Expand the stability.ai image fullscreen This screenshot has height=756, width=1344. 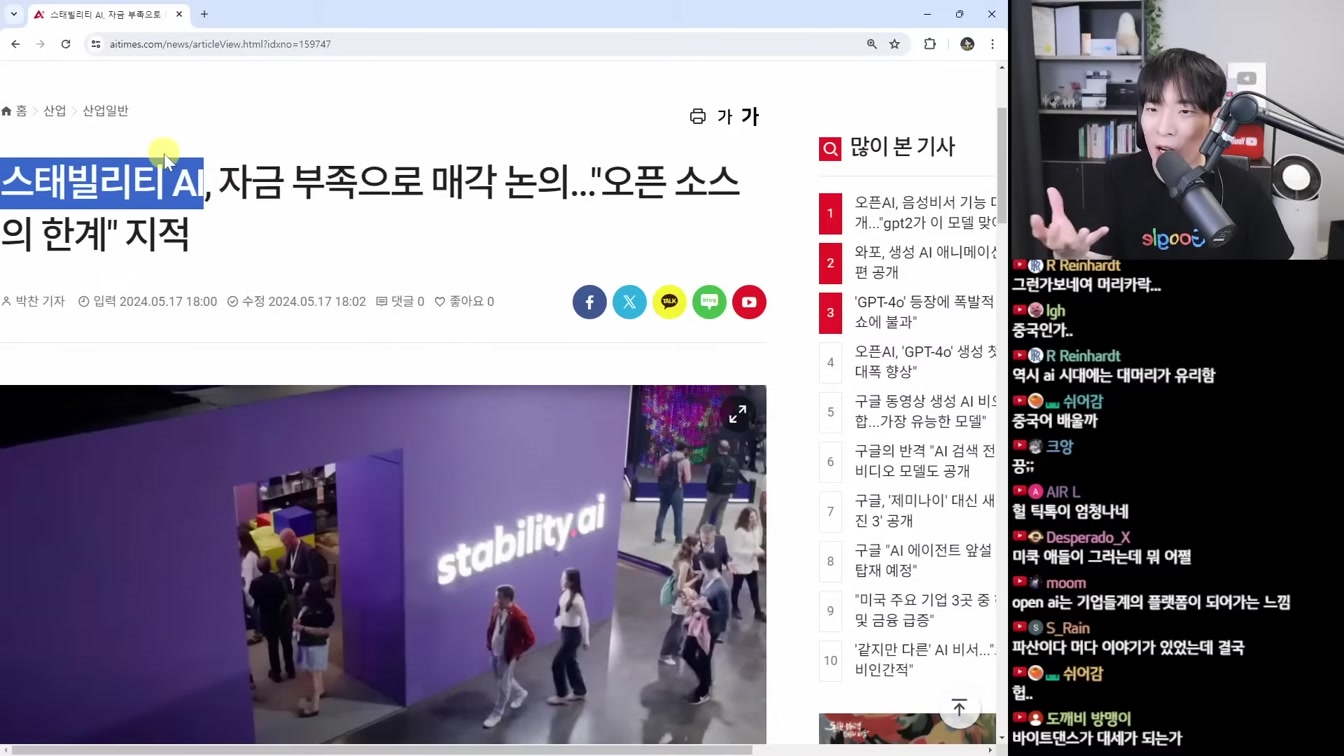pyautogui.click(x=738, y=414)
